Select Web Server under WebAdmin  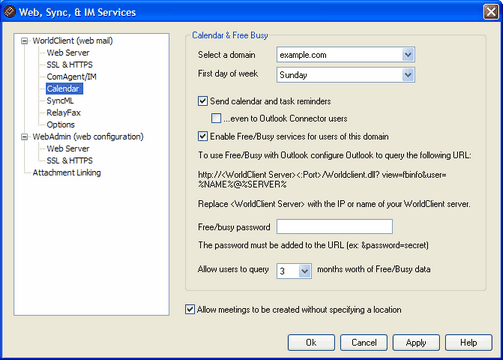pyautogui.click(x=68, y=149)
